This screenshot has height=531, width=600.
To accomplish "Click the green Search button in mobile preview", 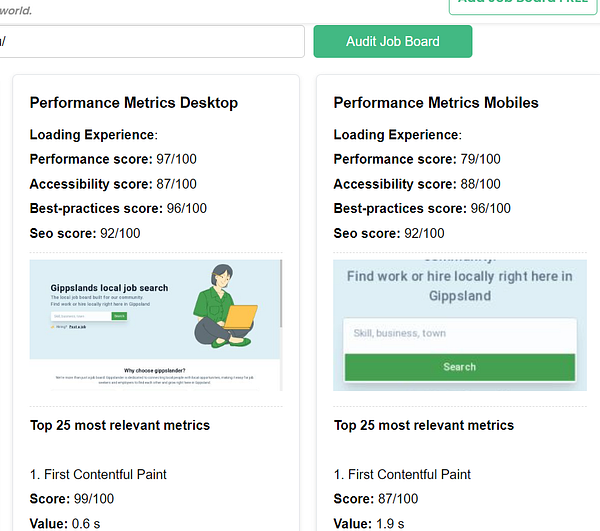I will (x=459, y=367).
